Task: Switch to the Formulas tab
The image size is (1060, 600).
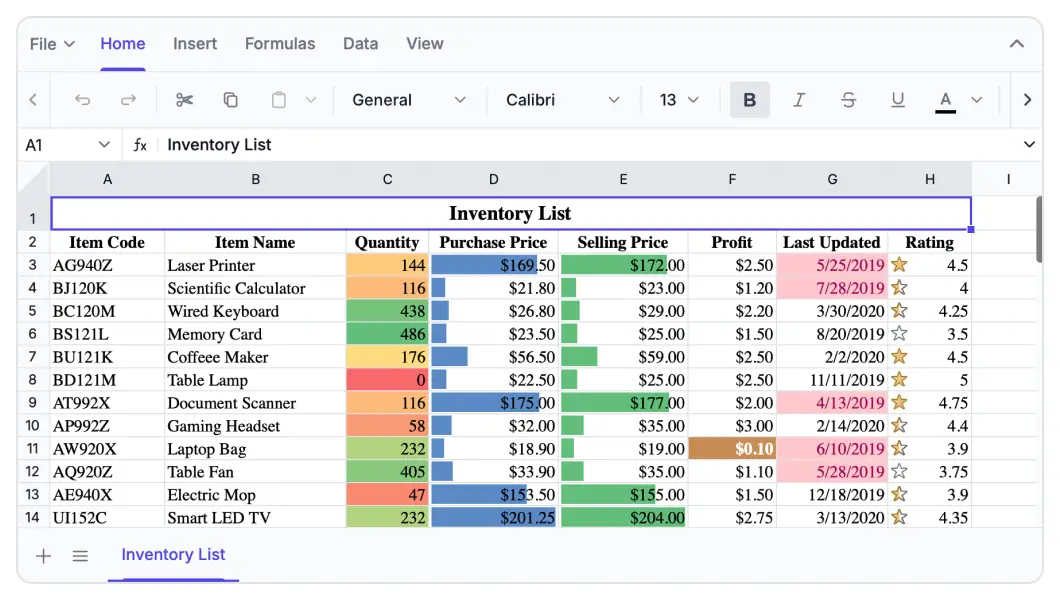Action: point(280,44)
